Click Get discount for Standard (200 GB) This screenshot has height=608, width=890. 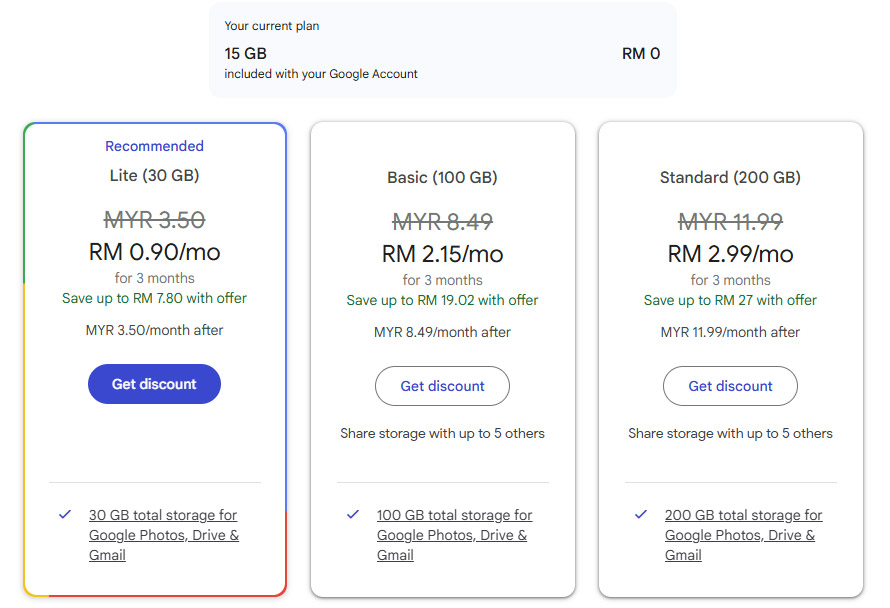point(730,386)
